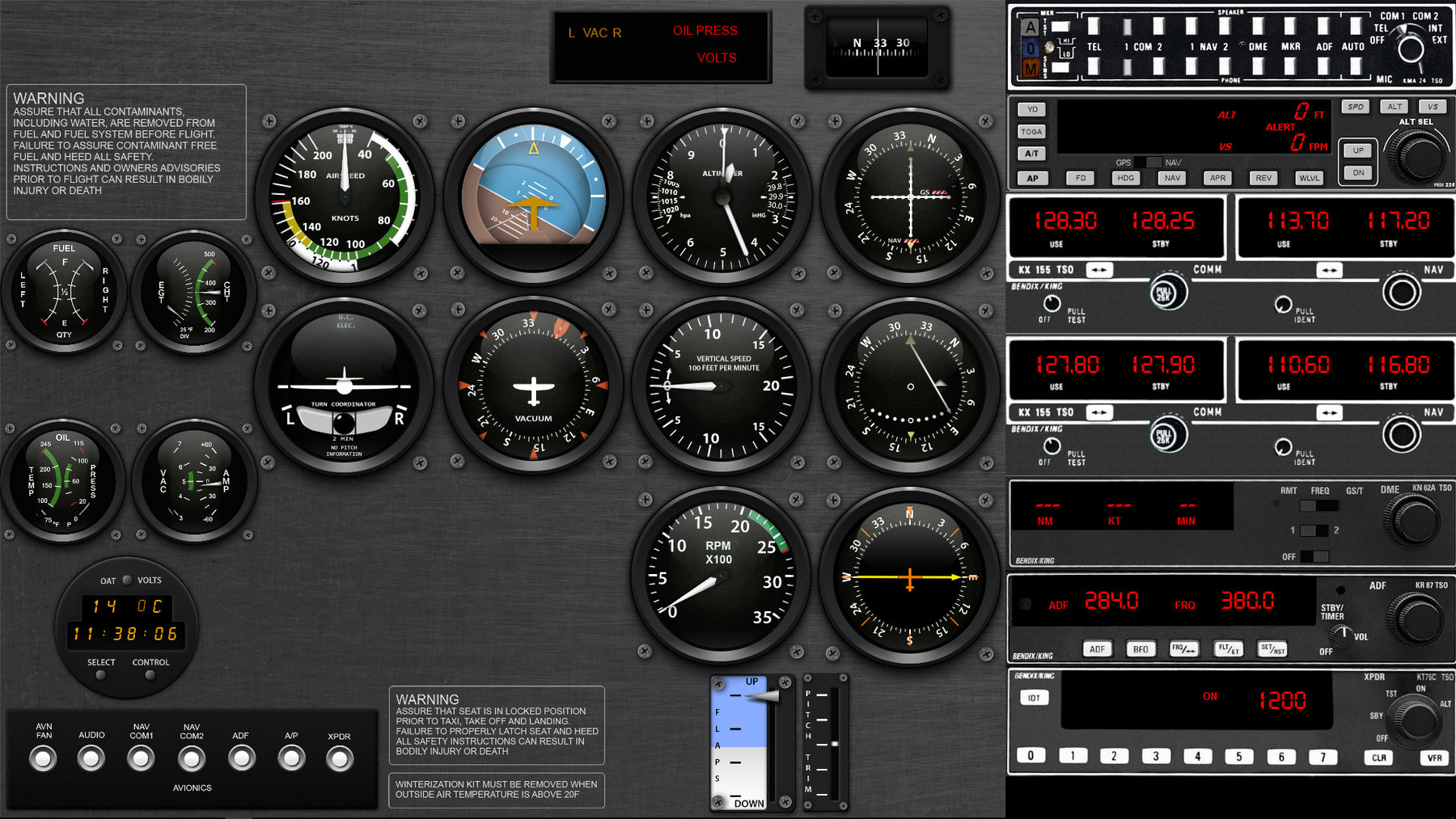Click the FLT/ET timer button
This screenshot has height=819, width=1456.
coord(1229,649)
